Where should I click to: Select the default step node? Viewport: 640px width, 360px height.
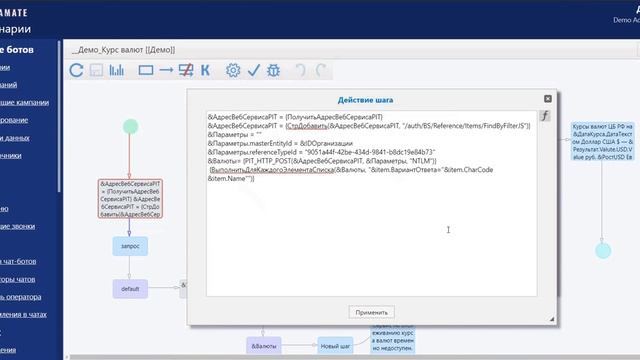pyautogui.click(x=130, y=289)
